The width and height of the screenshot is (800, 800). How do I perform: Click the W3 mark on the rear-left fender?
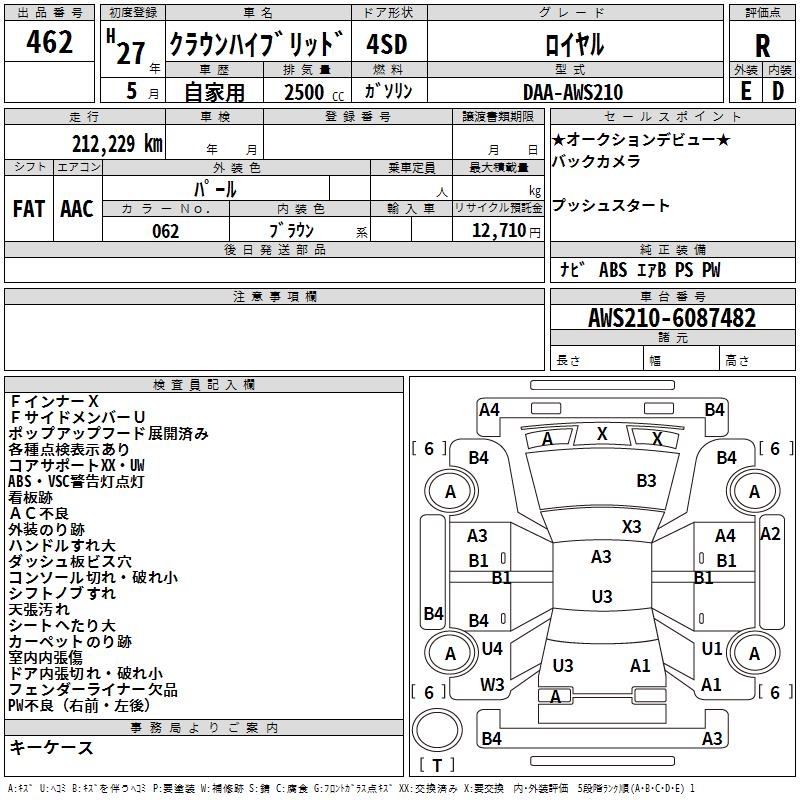[492, 684]
